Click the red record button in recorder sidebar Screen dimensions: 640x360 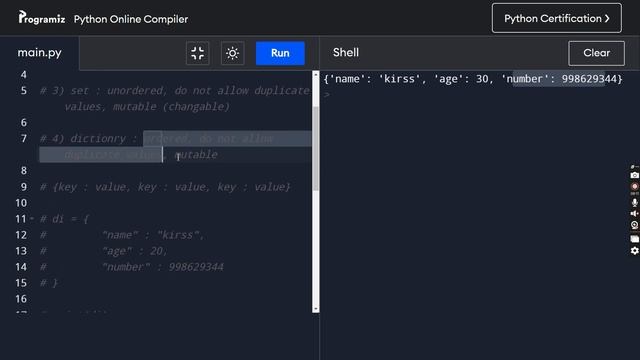pos(634,187)
